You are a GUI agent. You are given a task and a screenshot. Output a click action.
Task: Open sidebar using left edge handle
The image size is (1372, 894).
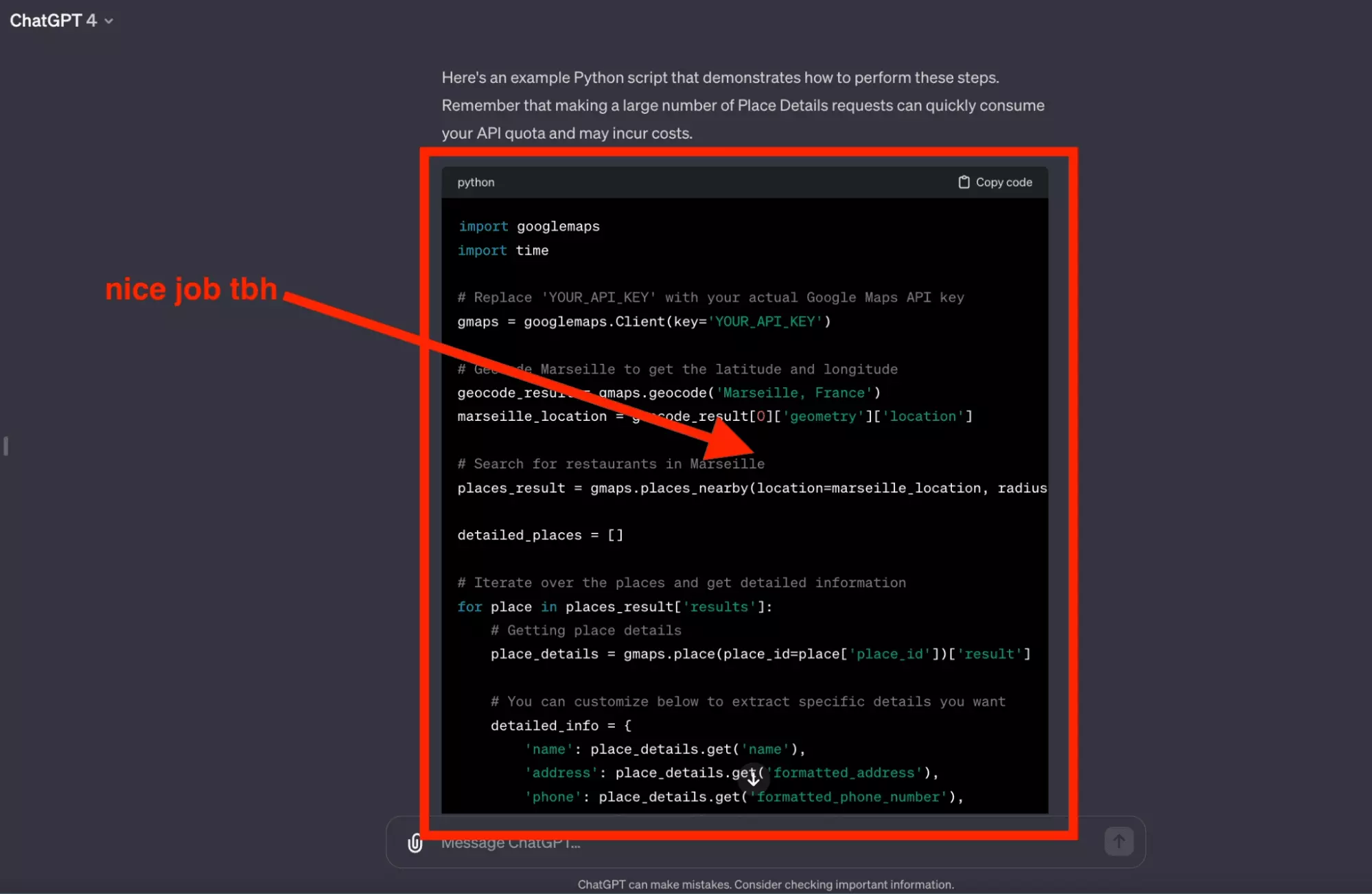click(x=5, y=446)
